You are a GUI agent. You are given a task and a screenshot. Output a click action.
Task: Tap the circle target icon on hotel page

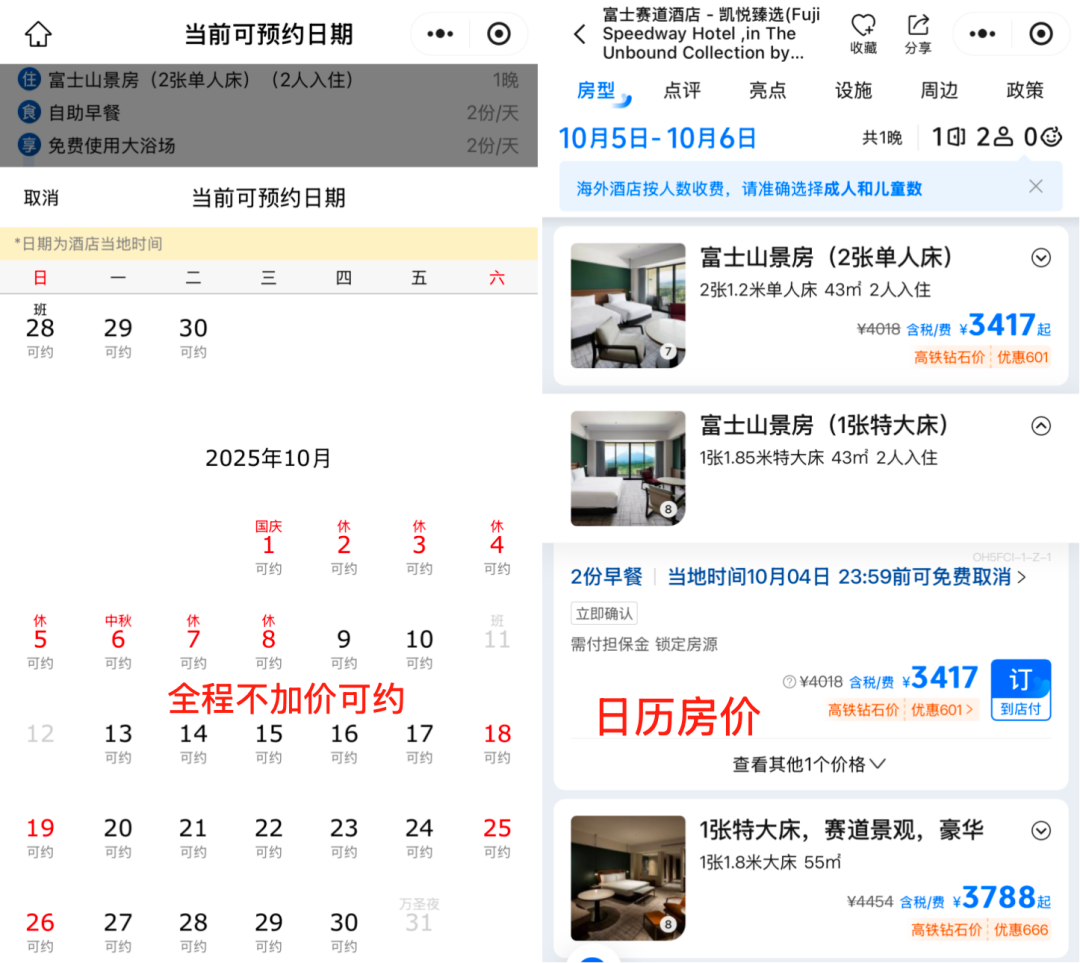(1041, 33)
